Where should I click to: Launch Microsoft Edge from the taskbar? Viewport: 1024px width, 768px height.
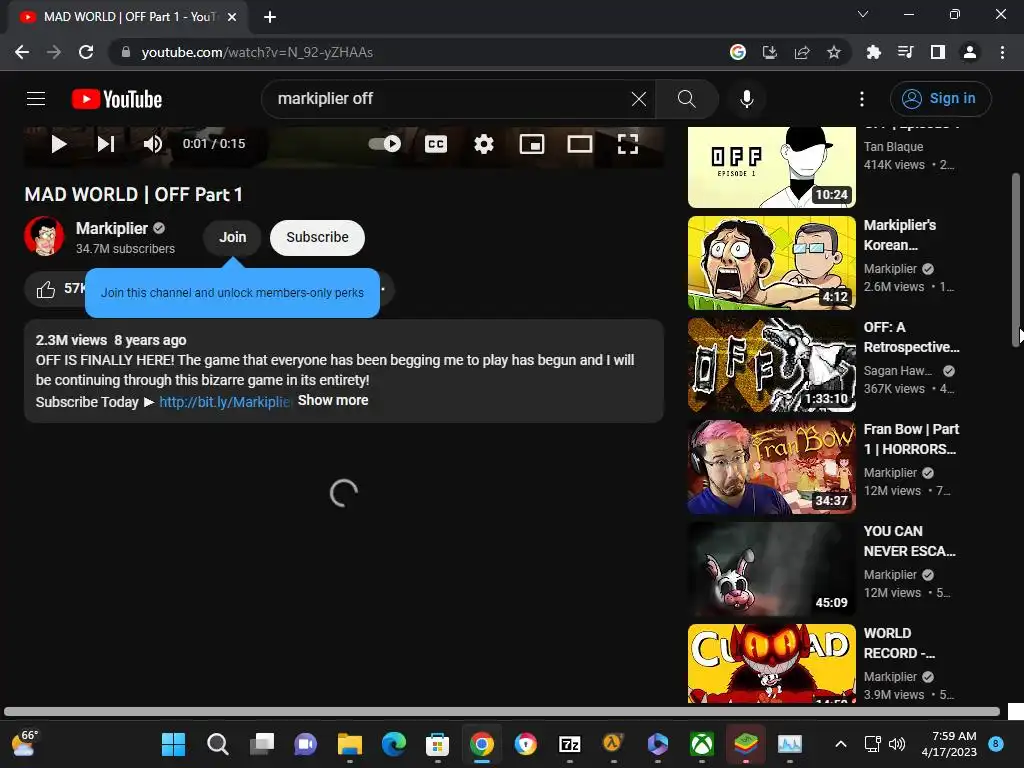tap(394, 744)
